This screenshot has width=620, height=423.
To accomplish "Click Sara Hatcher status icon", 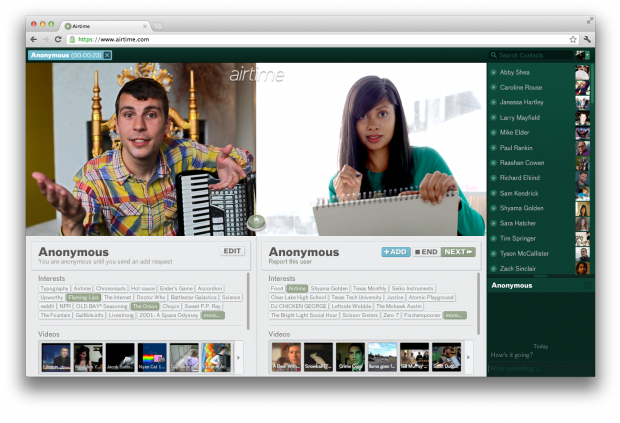I will click(x=493, y=223).
